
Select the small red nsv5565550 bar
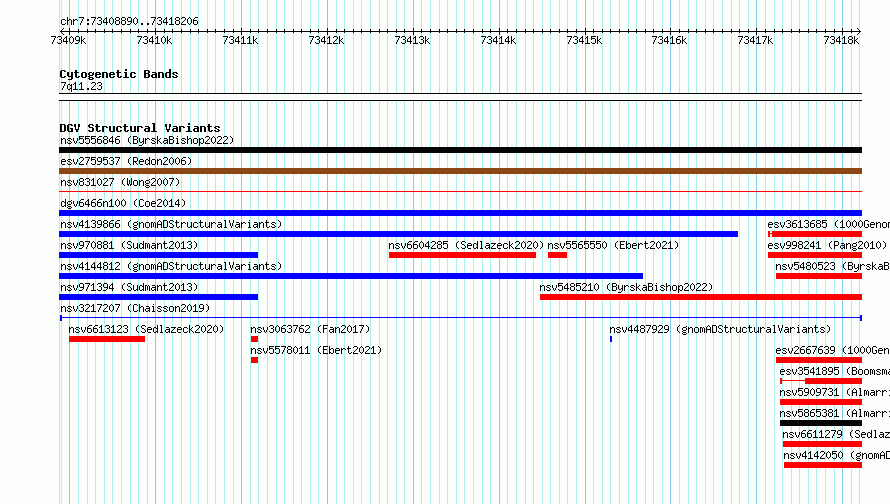[x=557, y=255]
